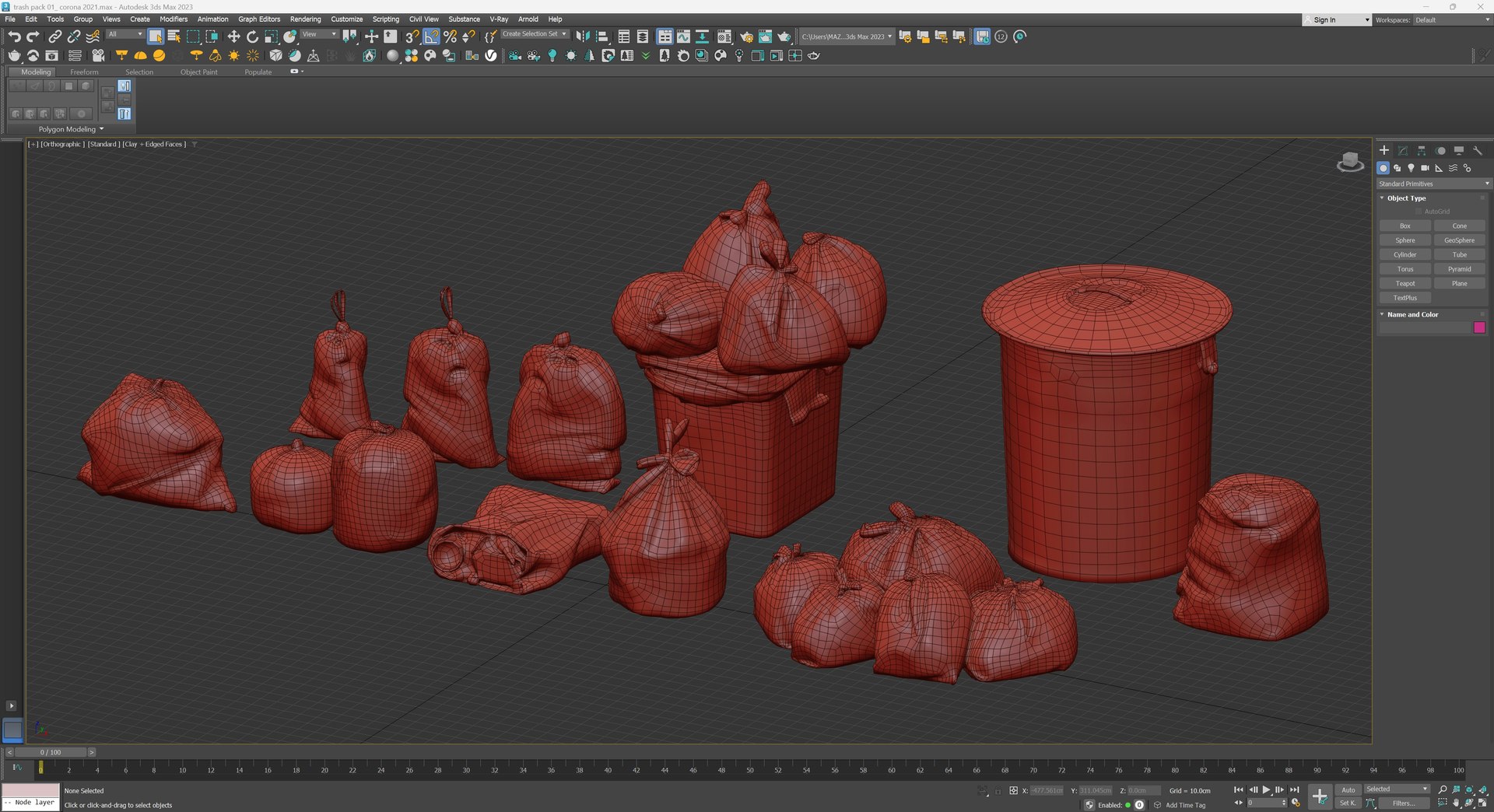
Task: Open the Graph Editors menu
Action: (x=259, y=19)
